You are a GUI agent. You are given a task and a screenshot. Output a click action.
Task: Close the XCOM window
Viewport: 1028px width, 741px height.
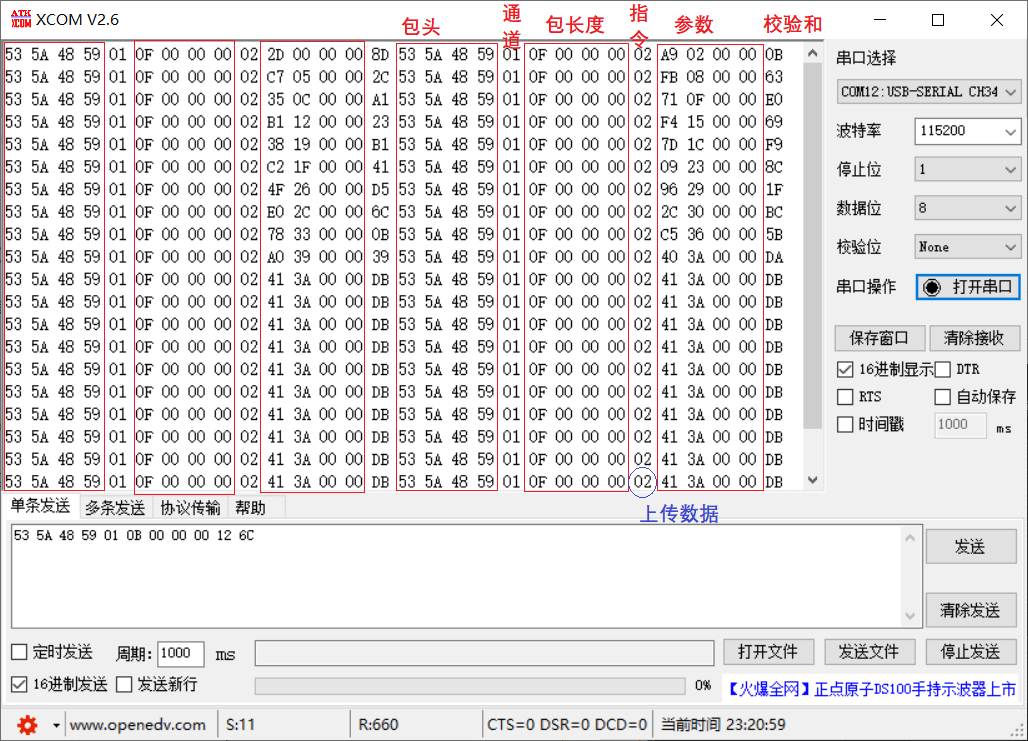(997, 20)
